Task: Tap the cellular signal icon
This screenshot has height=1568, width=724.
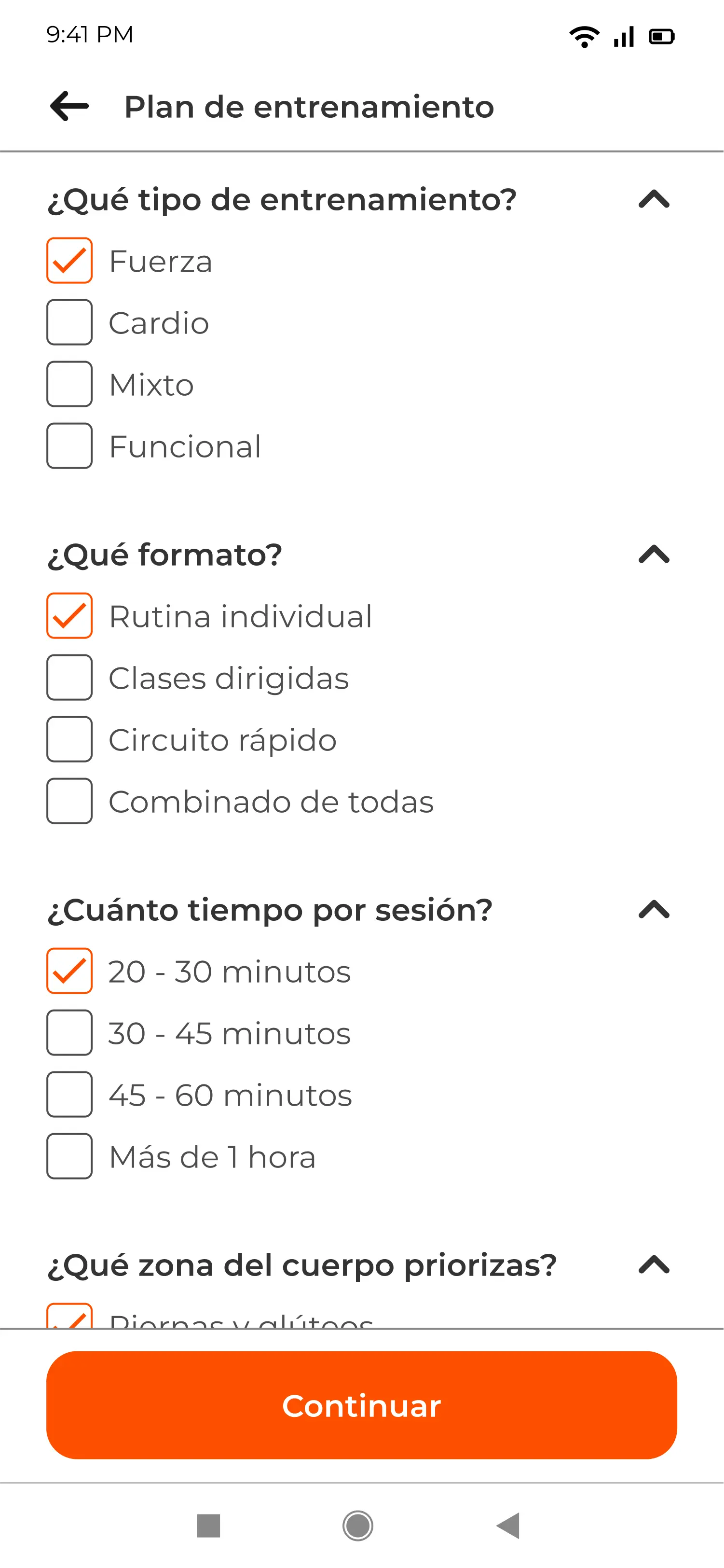Action: pyautogui.click(x=624, y=37)
